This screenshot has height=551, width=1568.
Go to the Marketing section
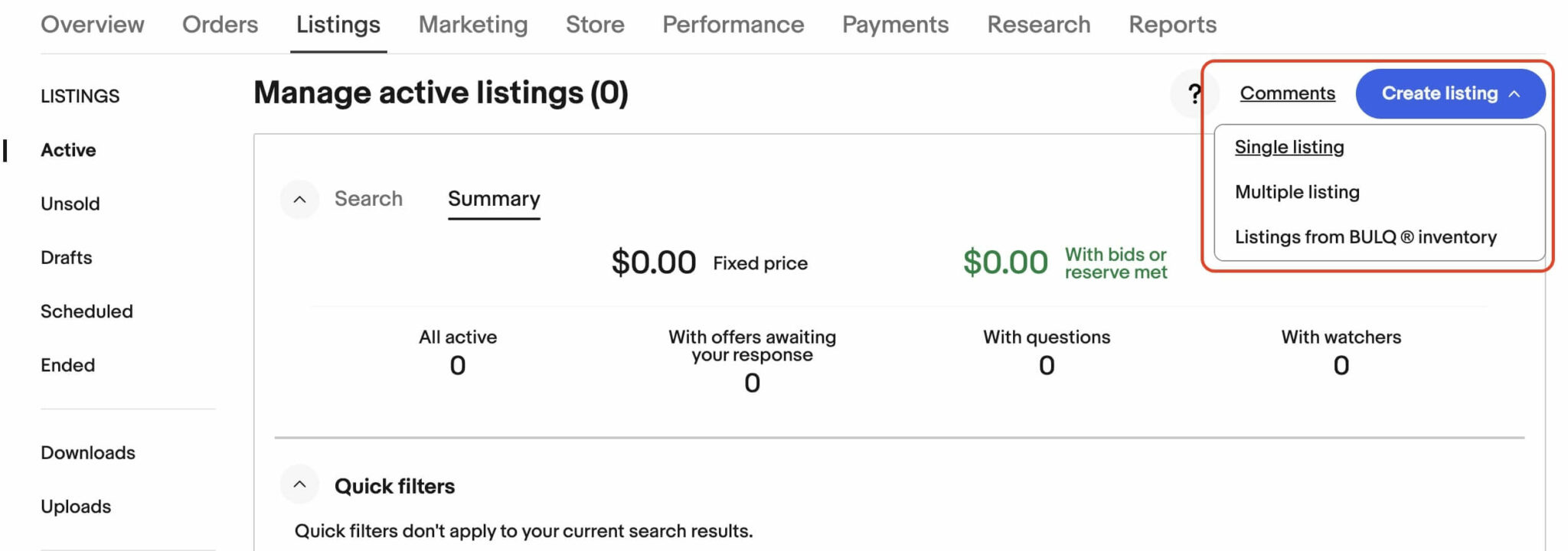[472, 24]
